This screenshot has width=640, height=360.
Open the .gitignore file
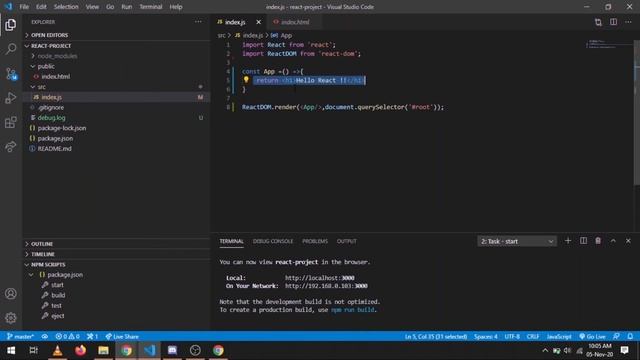pos(116,107)
